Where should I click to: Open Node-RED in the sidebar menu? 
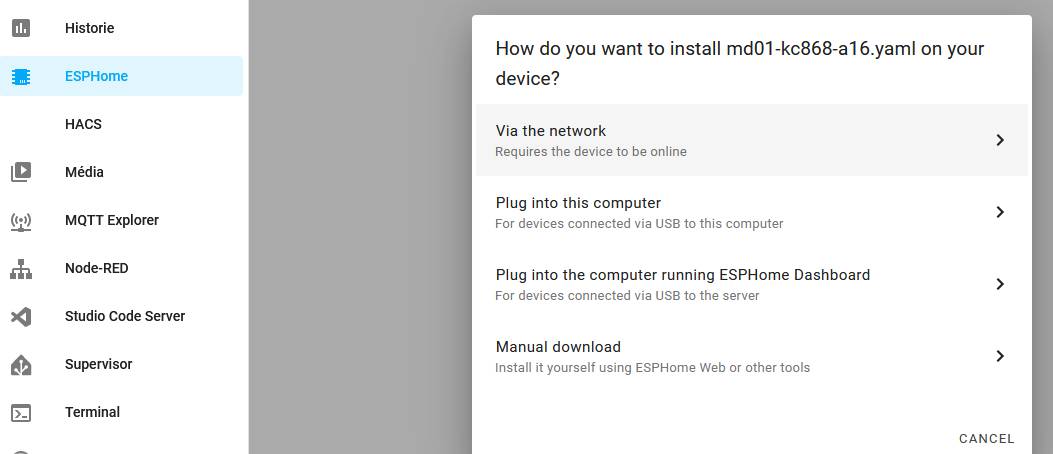coord(97,268)
